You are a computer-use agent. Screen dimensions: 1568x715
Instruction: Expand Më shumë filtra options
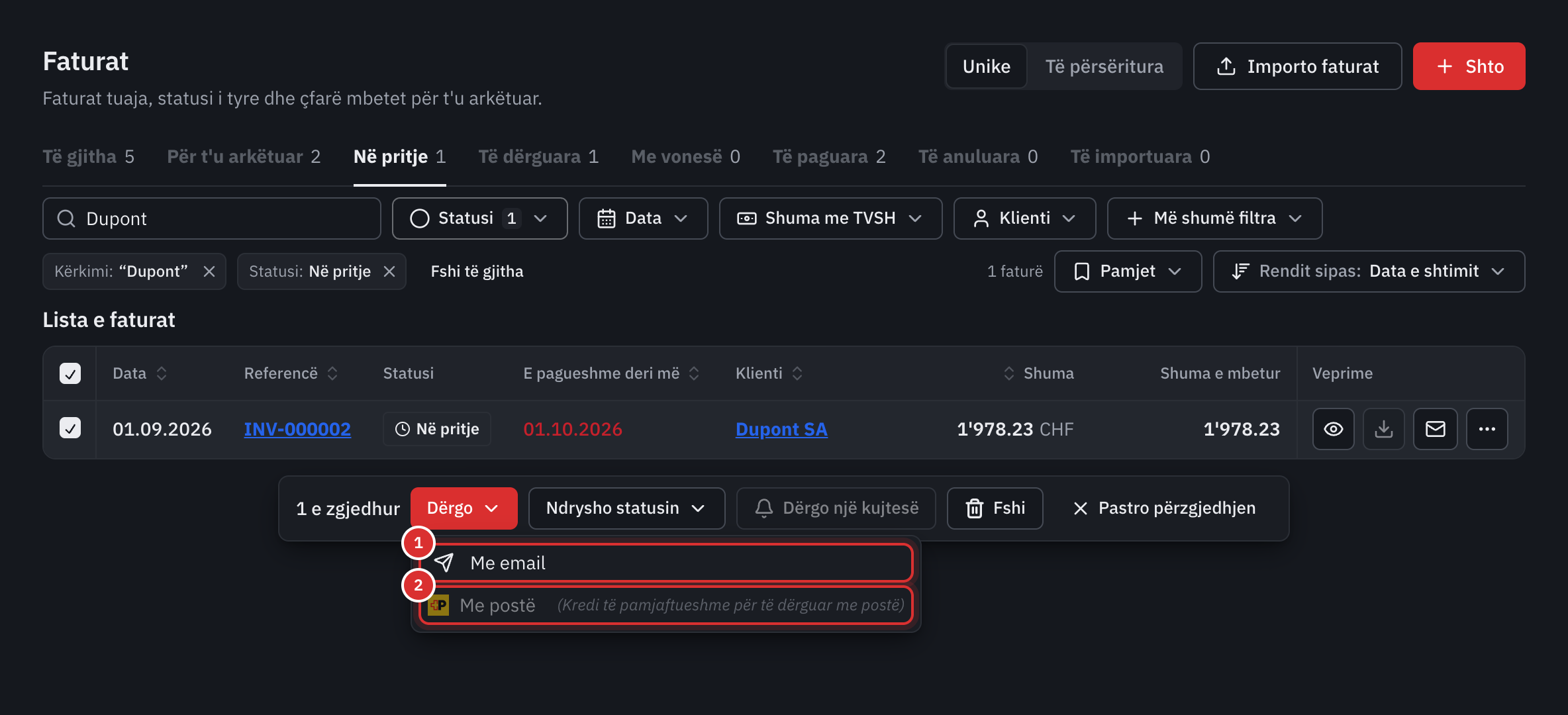point(1214,218)
